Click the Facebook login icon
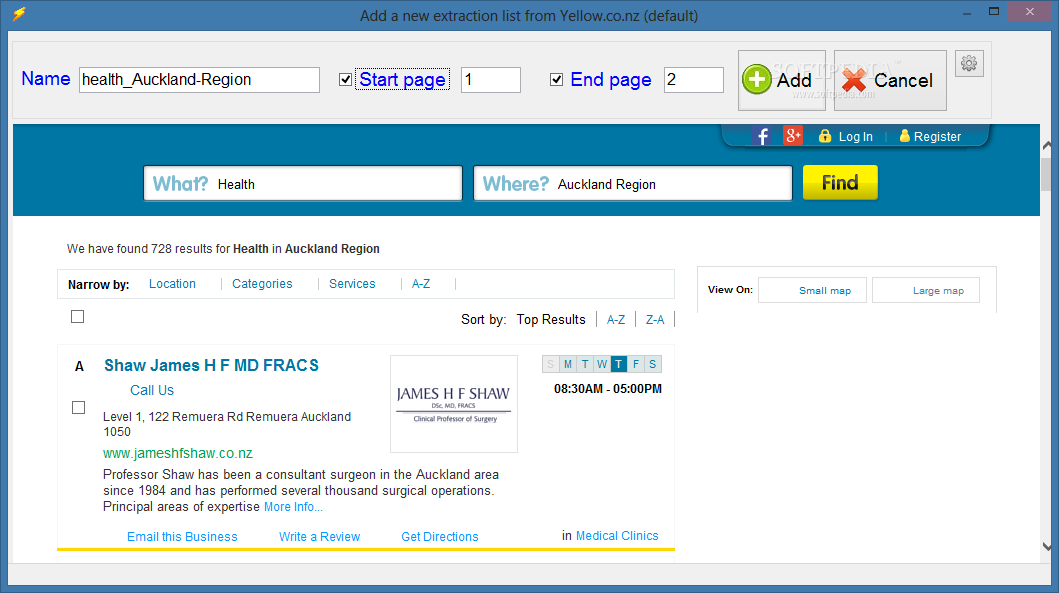 pos(763,136)
